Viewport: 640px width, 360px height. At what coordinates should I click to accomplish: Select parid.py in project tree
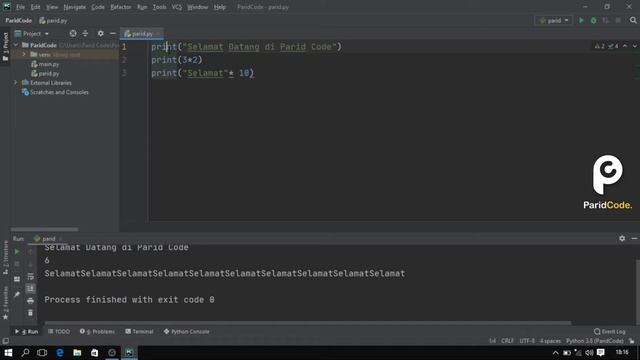point(45,73)
